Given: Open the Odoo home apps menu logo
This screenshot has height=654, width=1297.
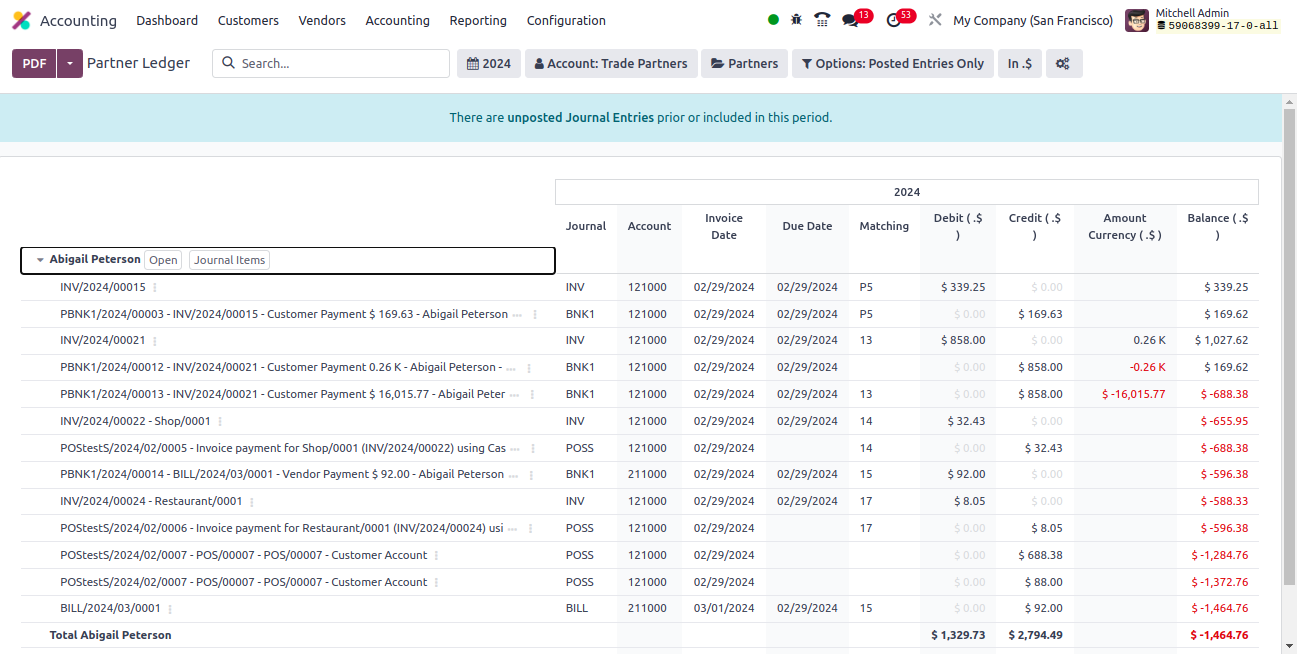Looking at the screenshot, I should click(x=21, y=20).
